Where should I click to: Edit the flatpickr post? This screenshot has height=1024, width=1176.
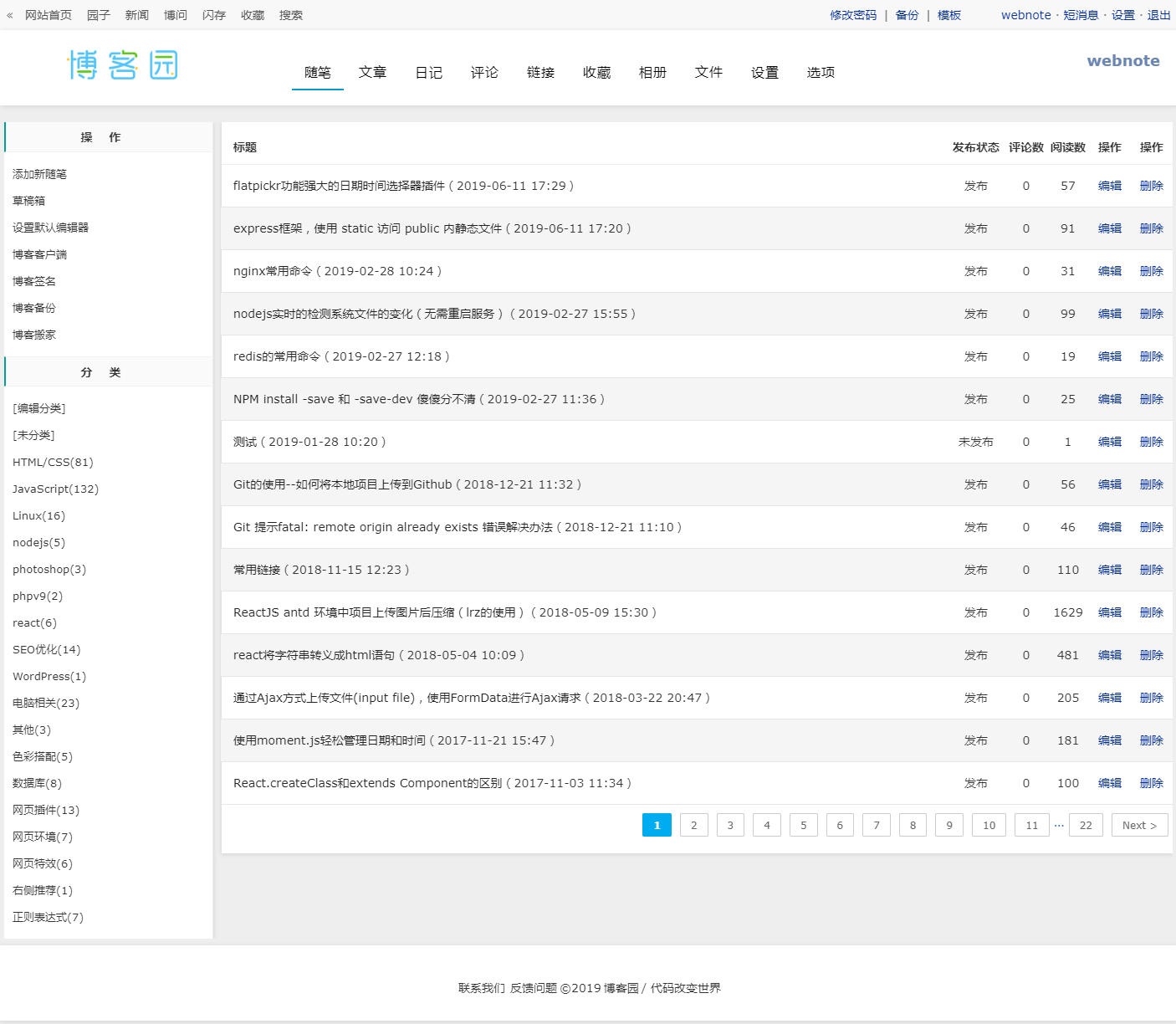(1110, 186)
